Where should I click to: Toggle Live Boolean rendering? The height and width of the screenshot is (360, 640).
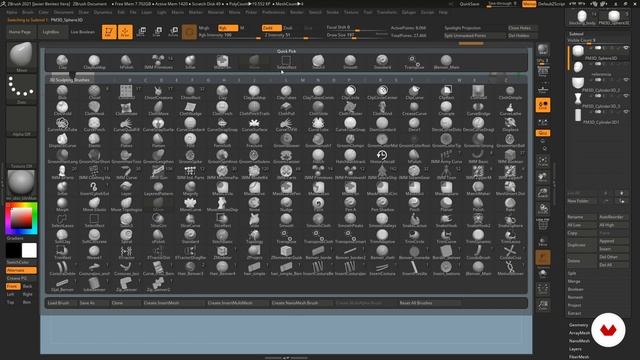pyautogui.click(x=83, y=32)
